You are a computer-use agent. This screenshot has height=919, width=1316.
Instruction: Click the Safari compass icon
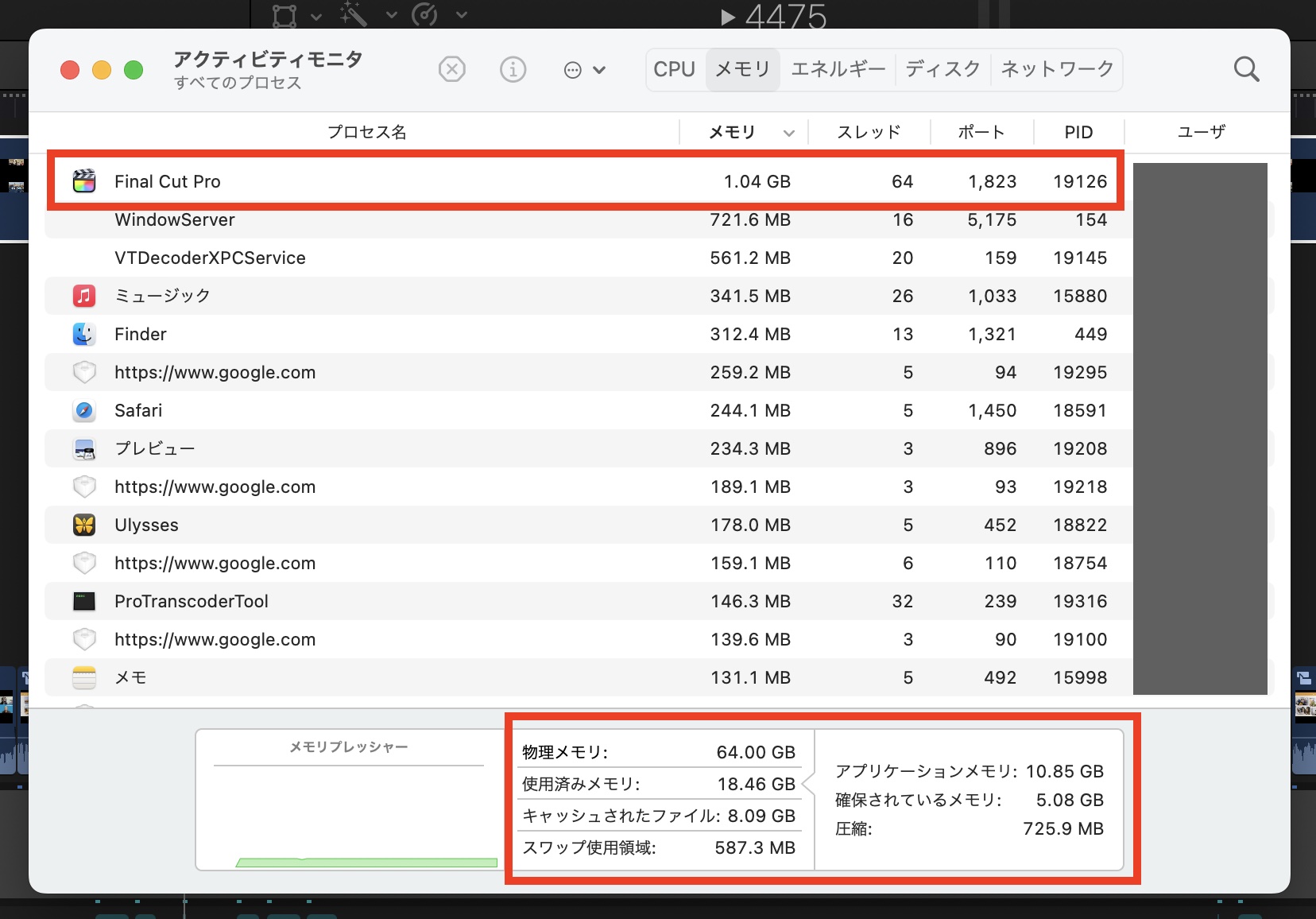(x=84, y=410)
